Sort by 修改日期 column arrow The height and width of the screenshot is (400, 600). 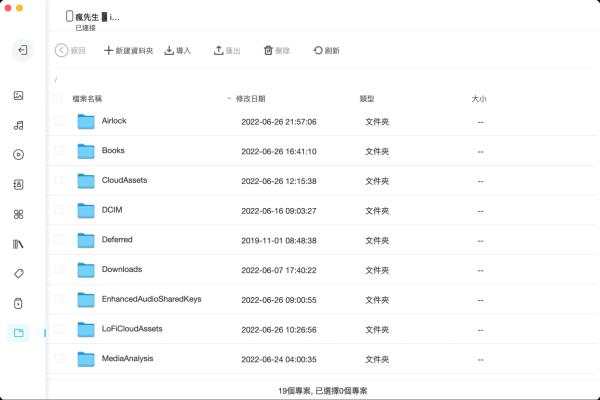click(228, 99)
